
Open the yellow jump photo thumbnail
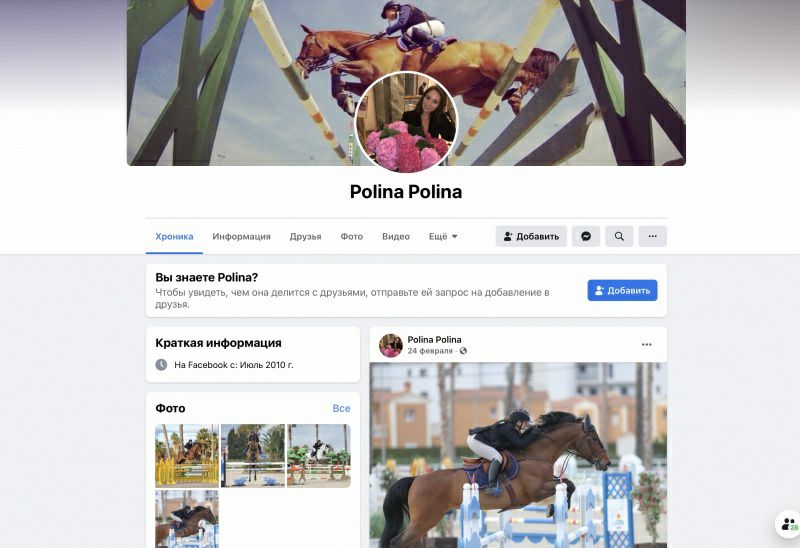point(187,456)
